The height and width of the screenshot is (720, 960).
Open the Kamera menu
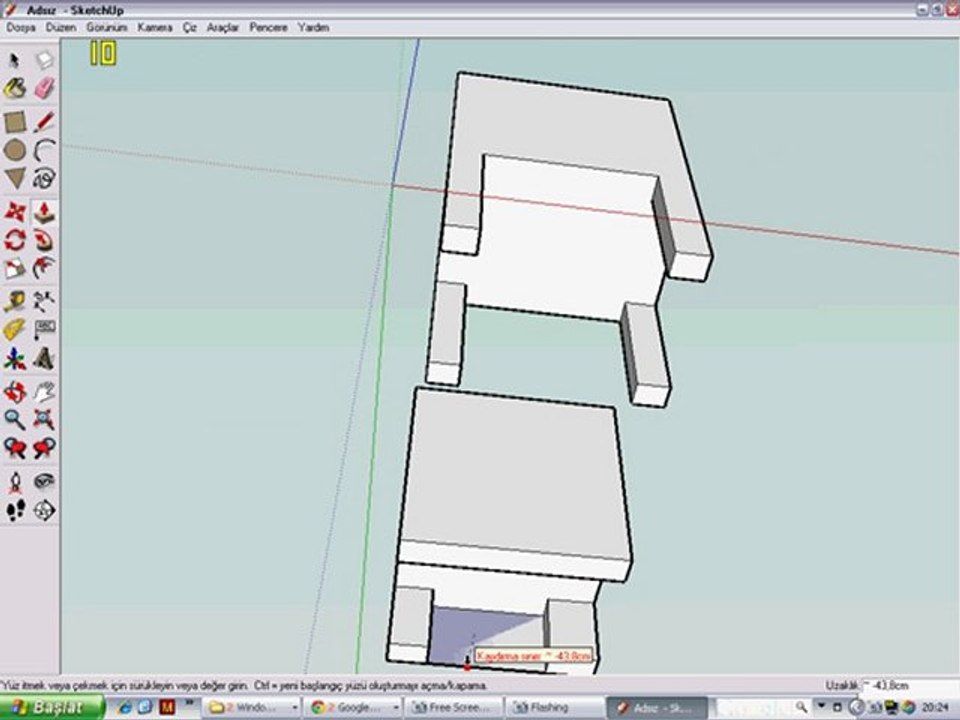click(x=155, y=28)
